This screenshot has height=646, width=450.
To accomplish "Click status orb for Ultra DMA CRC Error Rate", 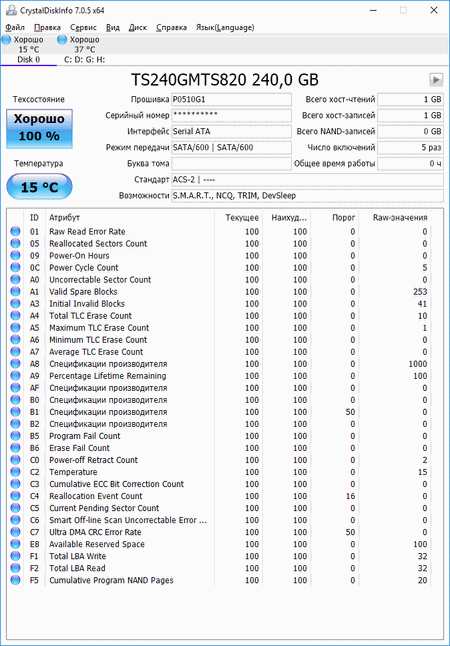I will point(15,532).
